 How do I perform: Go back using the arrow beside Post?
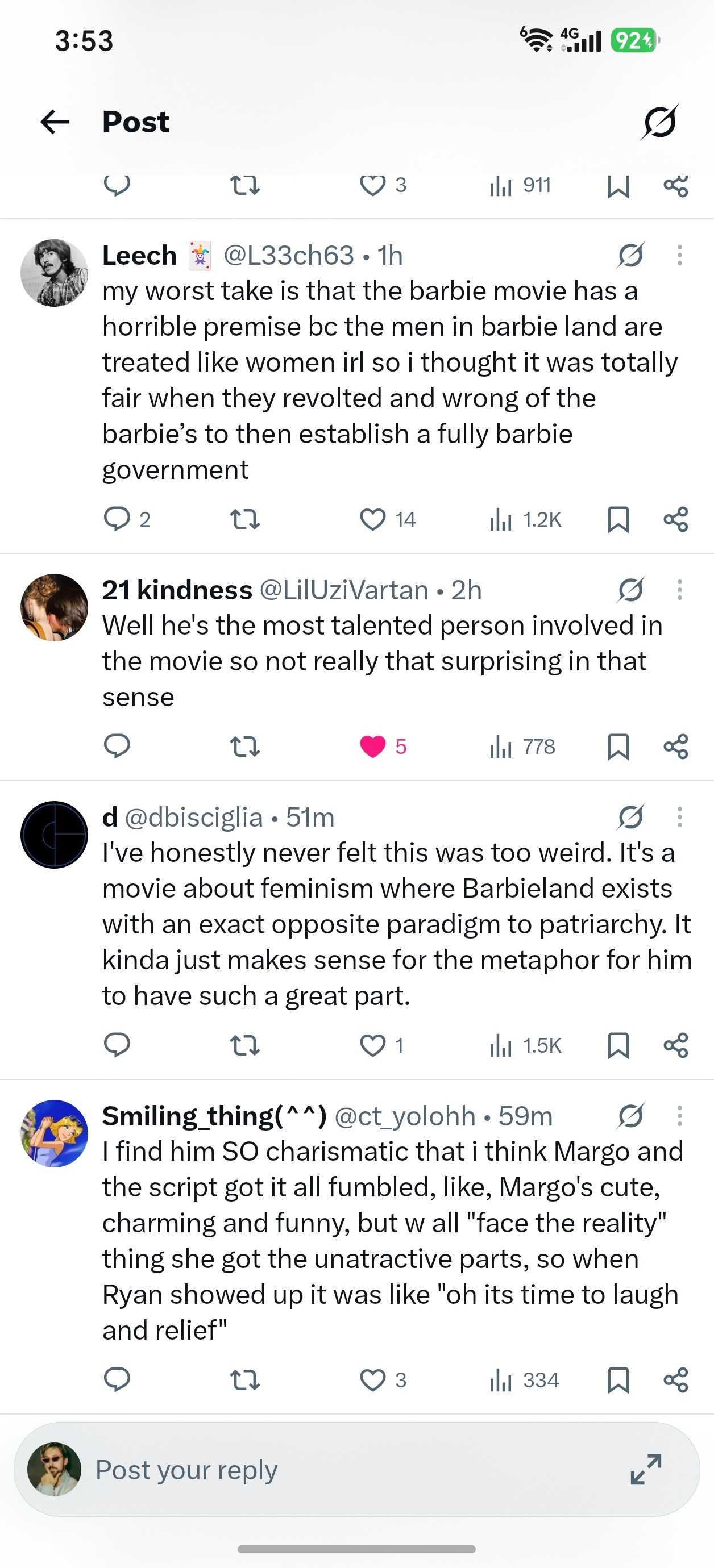[x=55, y=122]
